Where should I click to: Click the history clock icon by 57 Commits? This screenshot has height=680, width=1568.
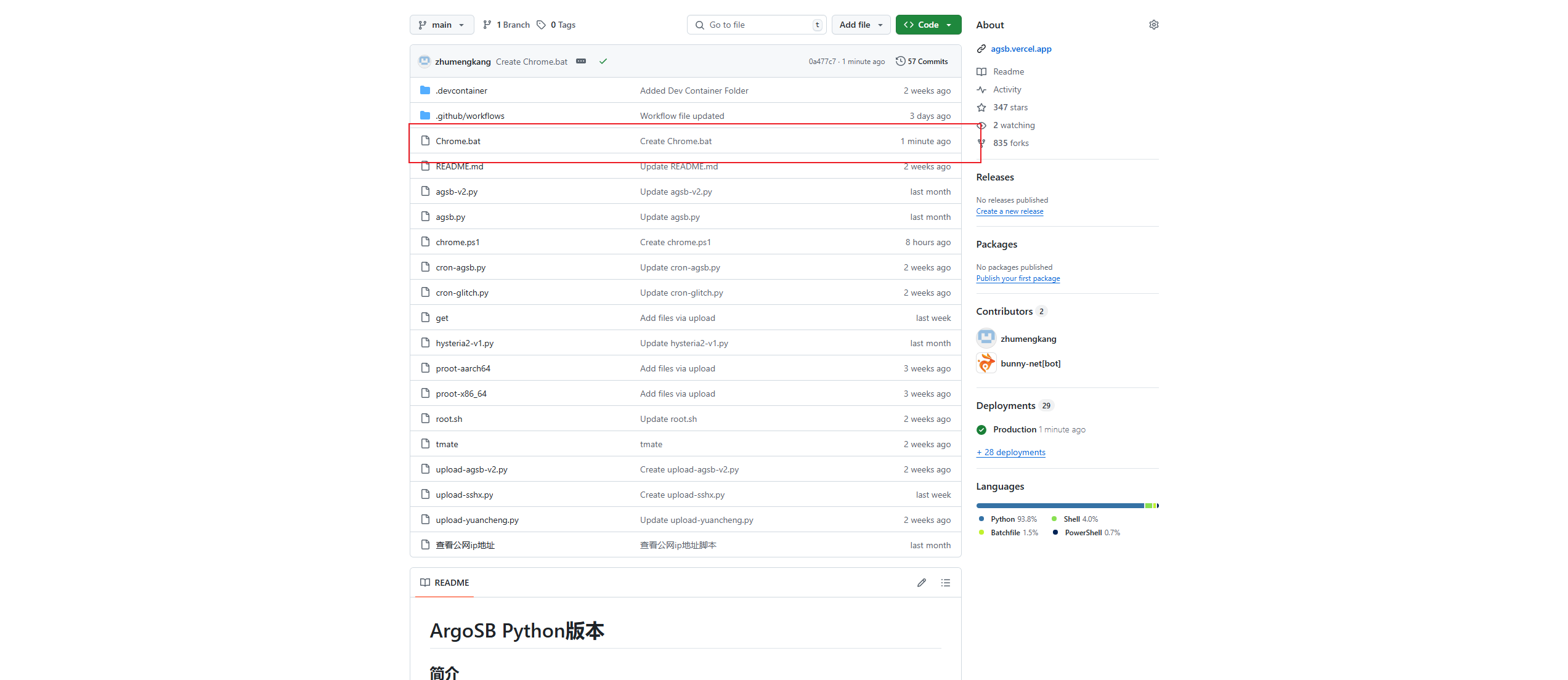[x=900, y=61]
